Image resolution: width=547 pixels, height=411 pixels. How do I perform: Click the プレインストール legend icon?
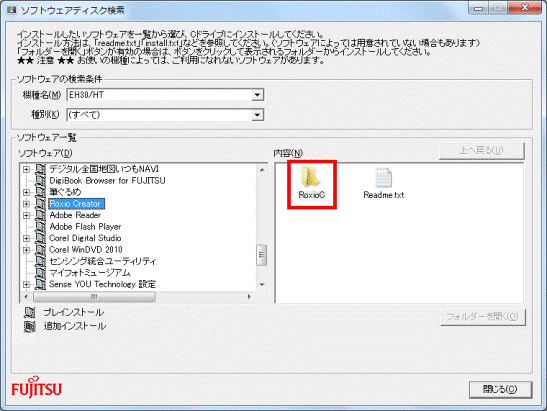(x=30, y=312)
